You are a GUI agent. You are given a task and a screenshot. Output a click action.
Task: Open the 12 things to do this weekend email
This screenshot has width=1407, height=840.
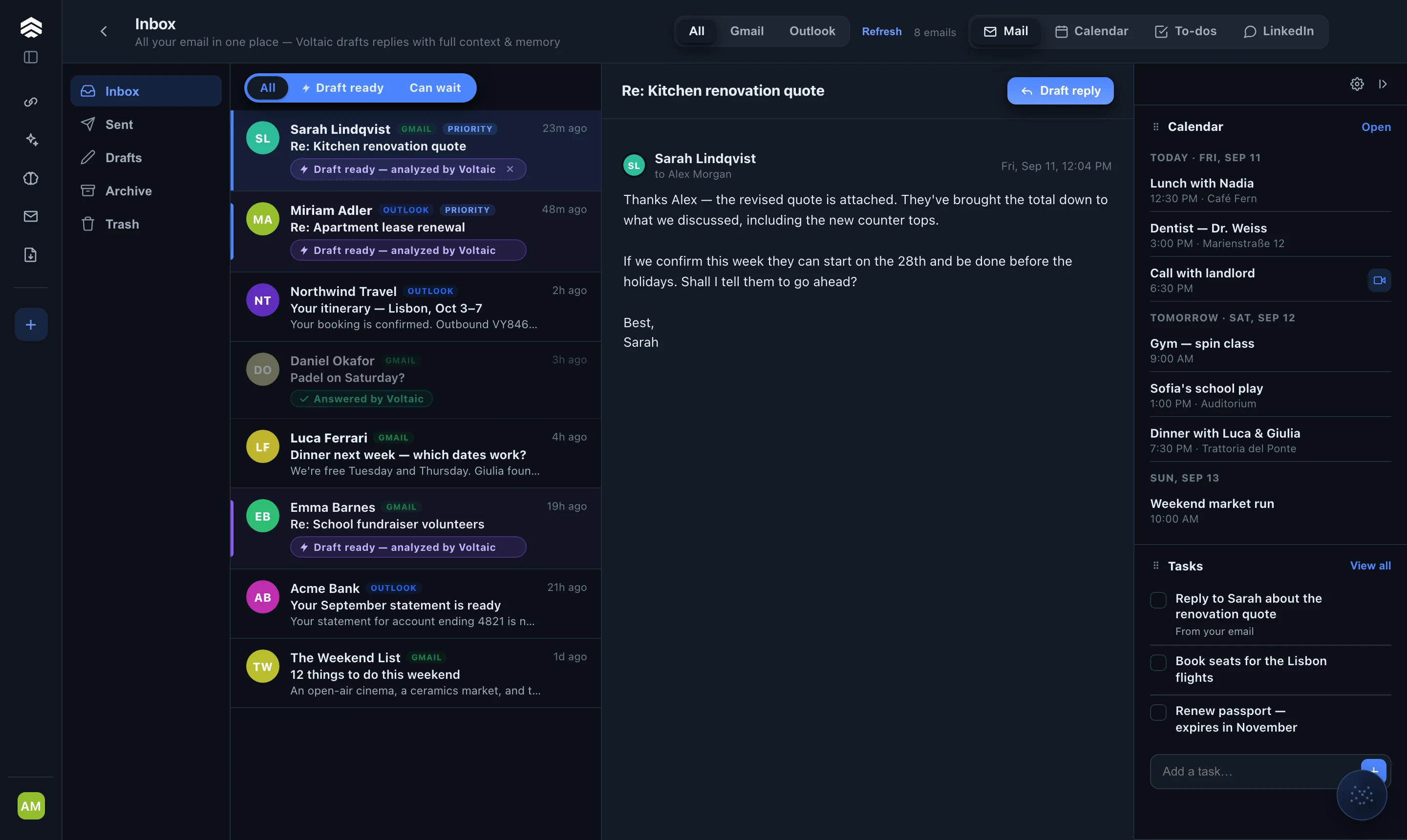point(416,673)
